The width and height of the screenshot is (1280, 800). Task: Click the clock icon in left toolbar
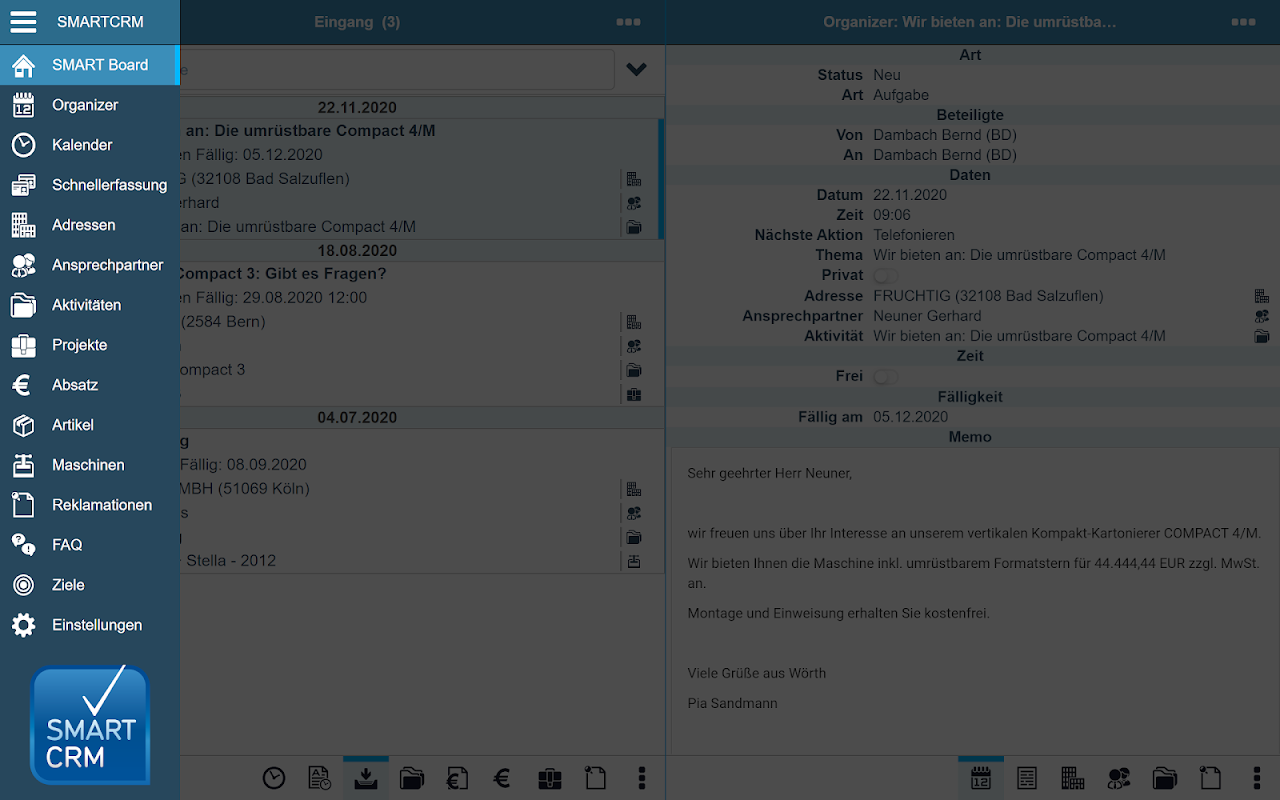pyautogui.click(x=274, y=778)
